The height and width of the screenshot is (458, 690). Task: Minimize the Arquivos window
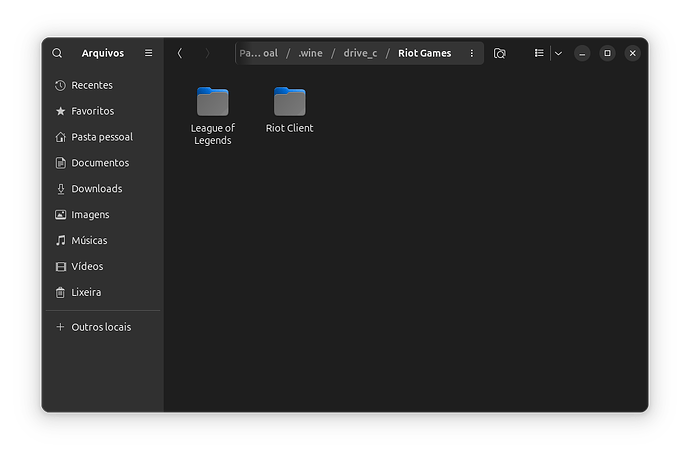(582, 53)
